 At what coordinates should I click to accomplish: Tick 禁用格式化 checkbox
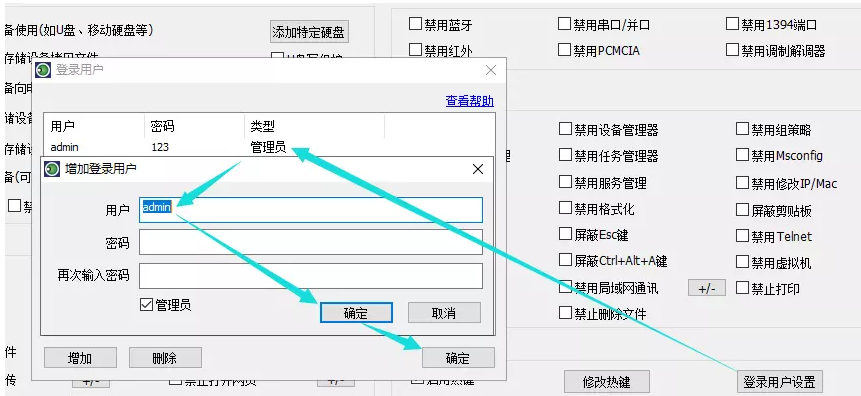[x=565, y=208]
